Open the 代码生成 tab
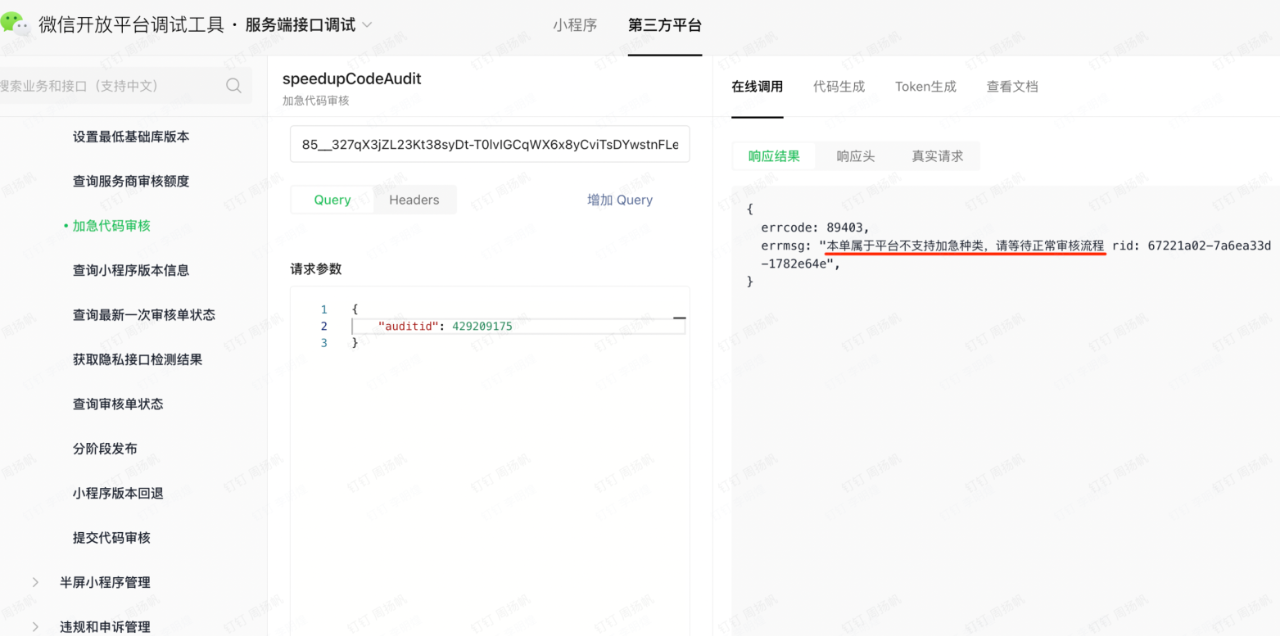 tap(839, 87)
